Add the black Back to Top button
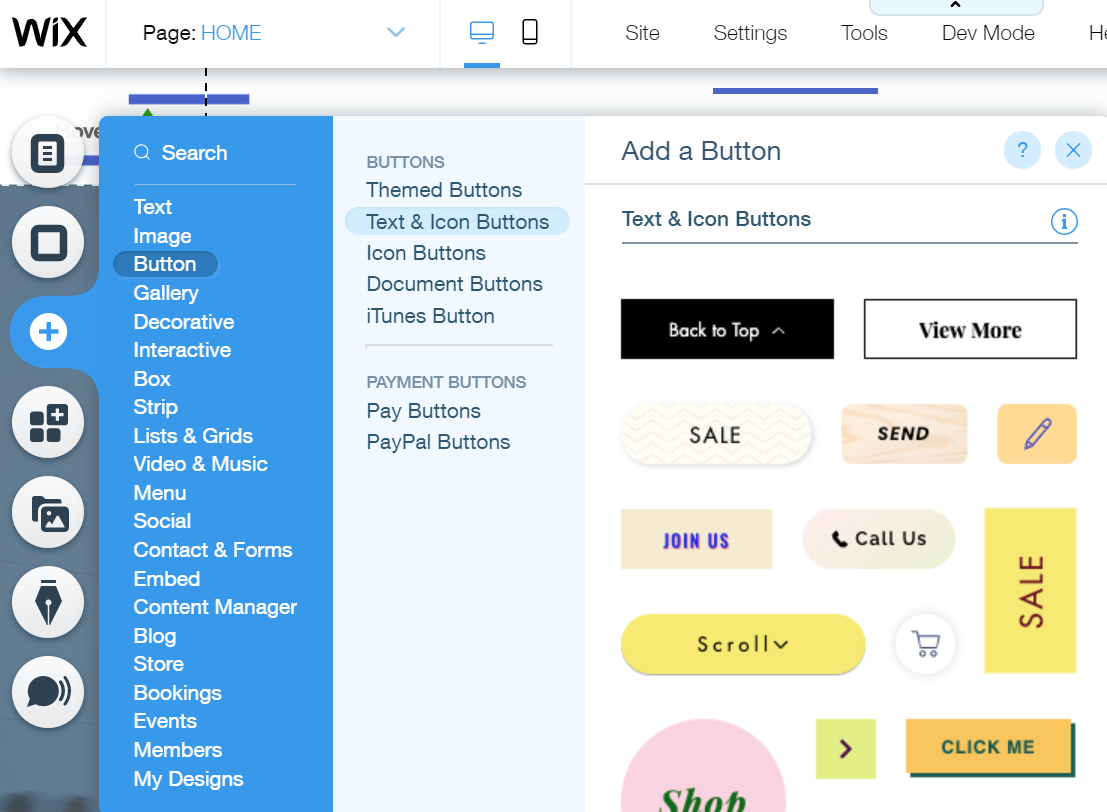The height and width of the screenshot is (812, 1107). tap(727, 329)
